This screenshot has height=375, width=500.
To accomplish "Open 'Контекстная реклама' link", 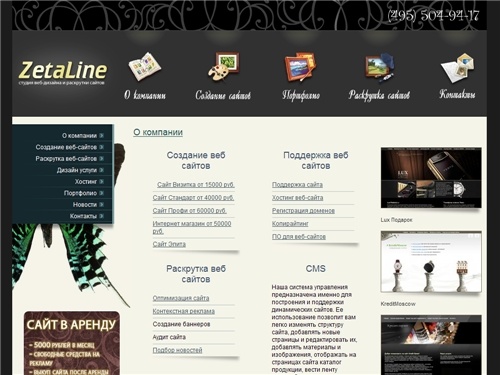I will pyautogui.click(x=184, y=311).
